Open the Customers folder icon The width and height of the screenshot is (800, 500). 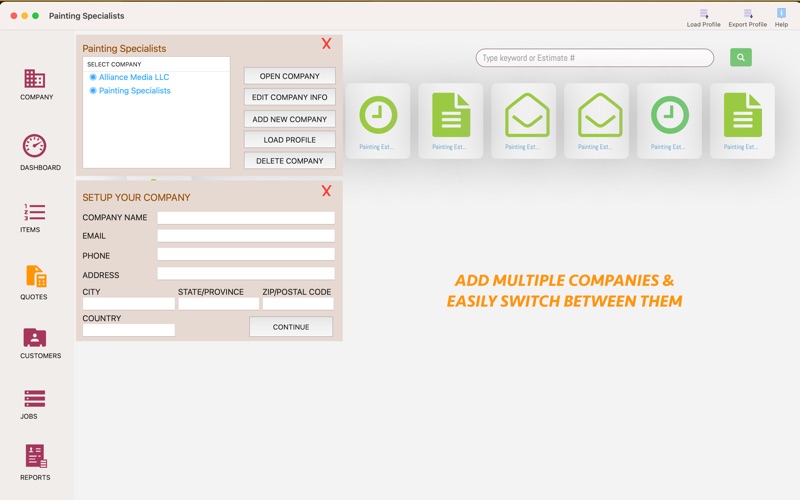35,338
